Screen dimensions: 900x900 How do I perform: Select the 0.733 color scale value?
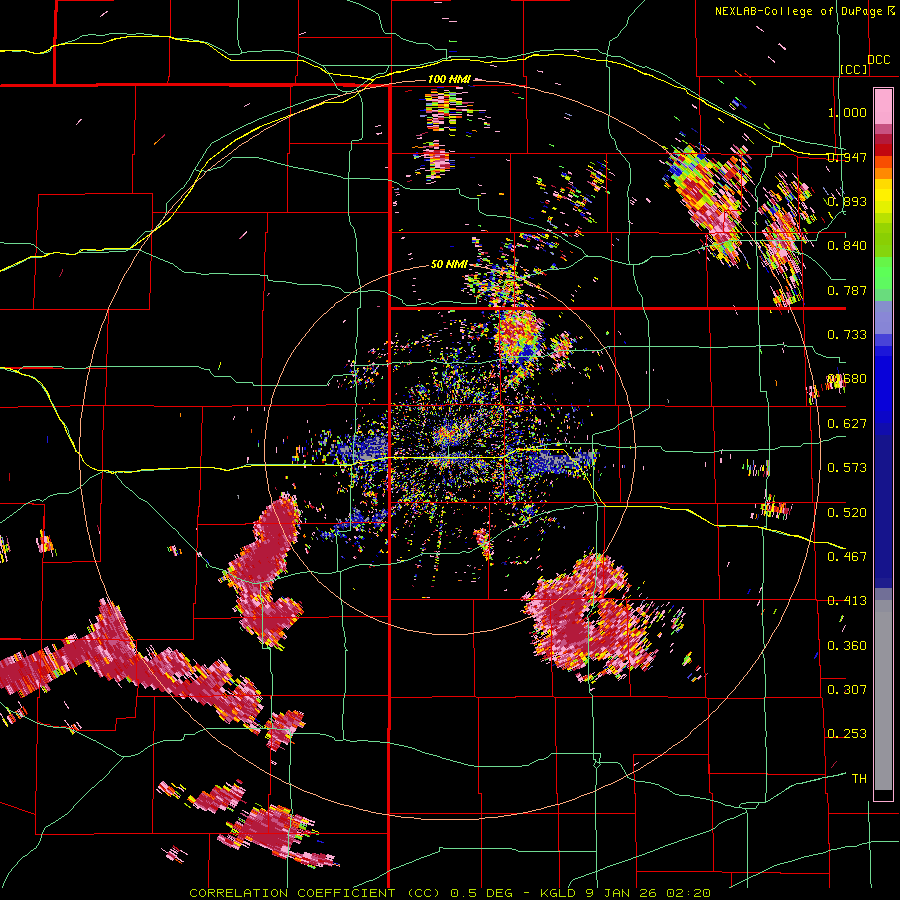pyautogui.click(x=847, y=335)
